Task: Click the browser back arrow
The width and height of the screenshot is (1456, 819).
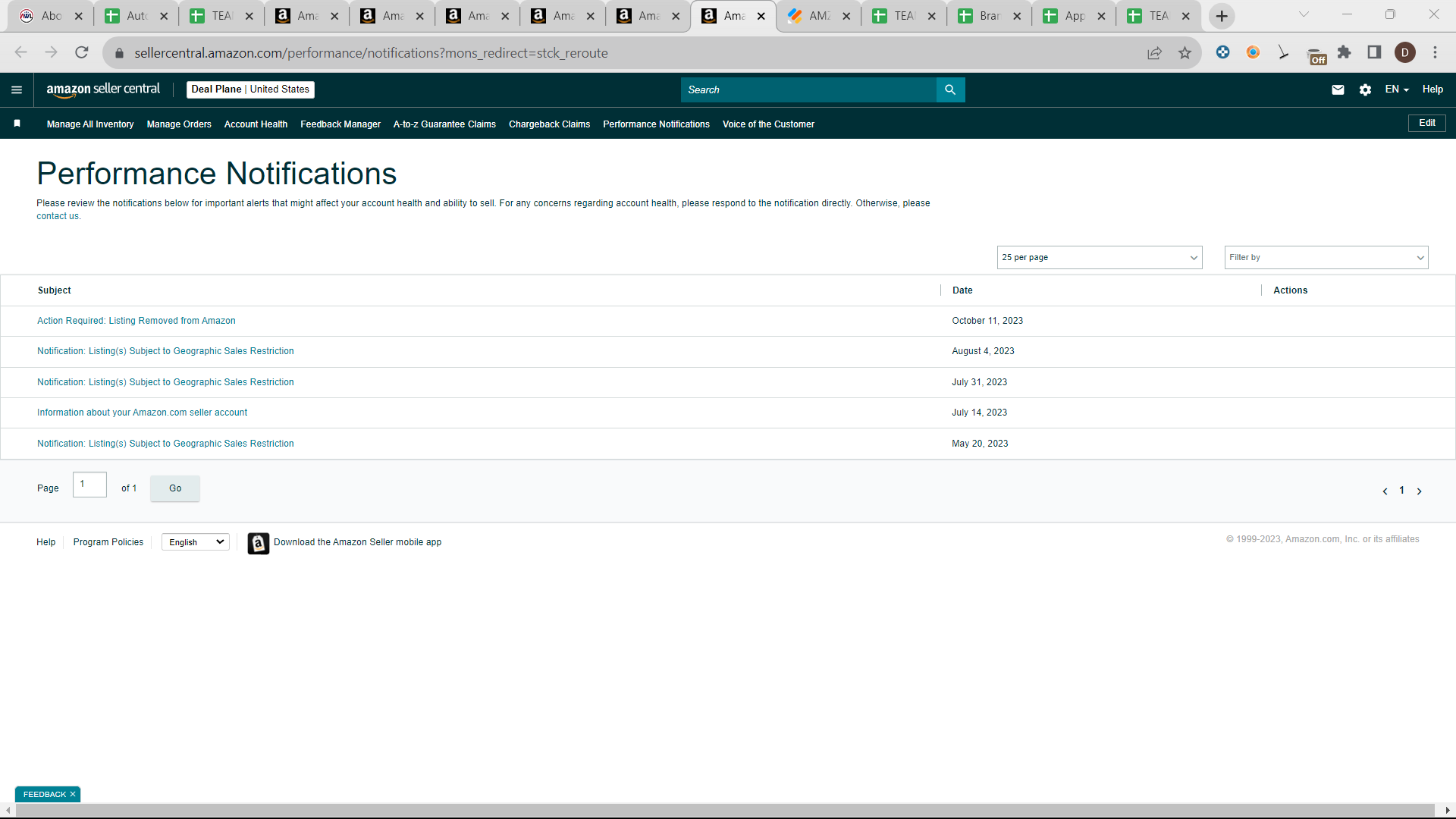Action: tap(20, 52)
